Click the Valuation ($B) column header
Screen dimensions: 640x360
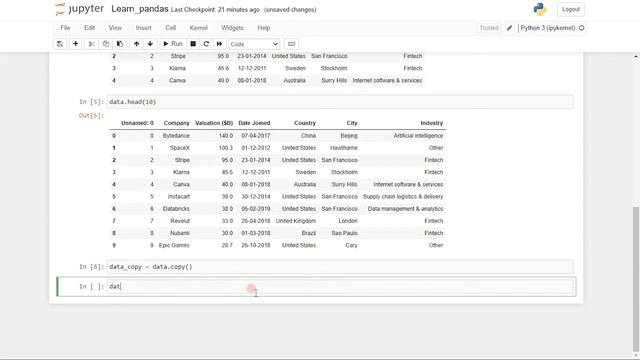214,123
